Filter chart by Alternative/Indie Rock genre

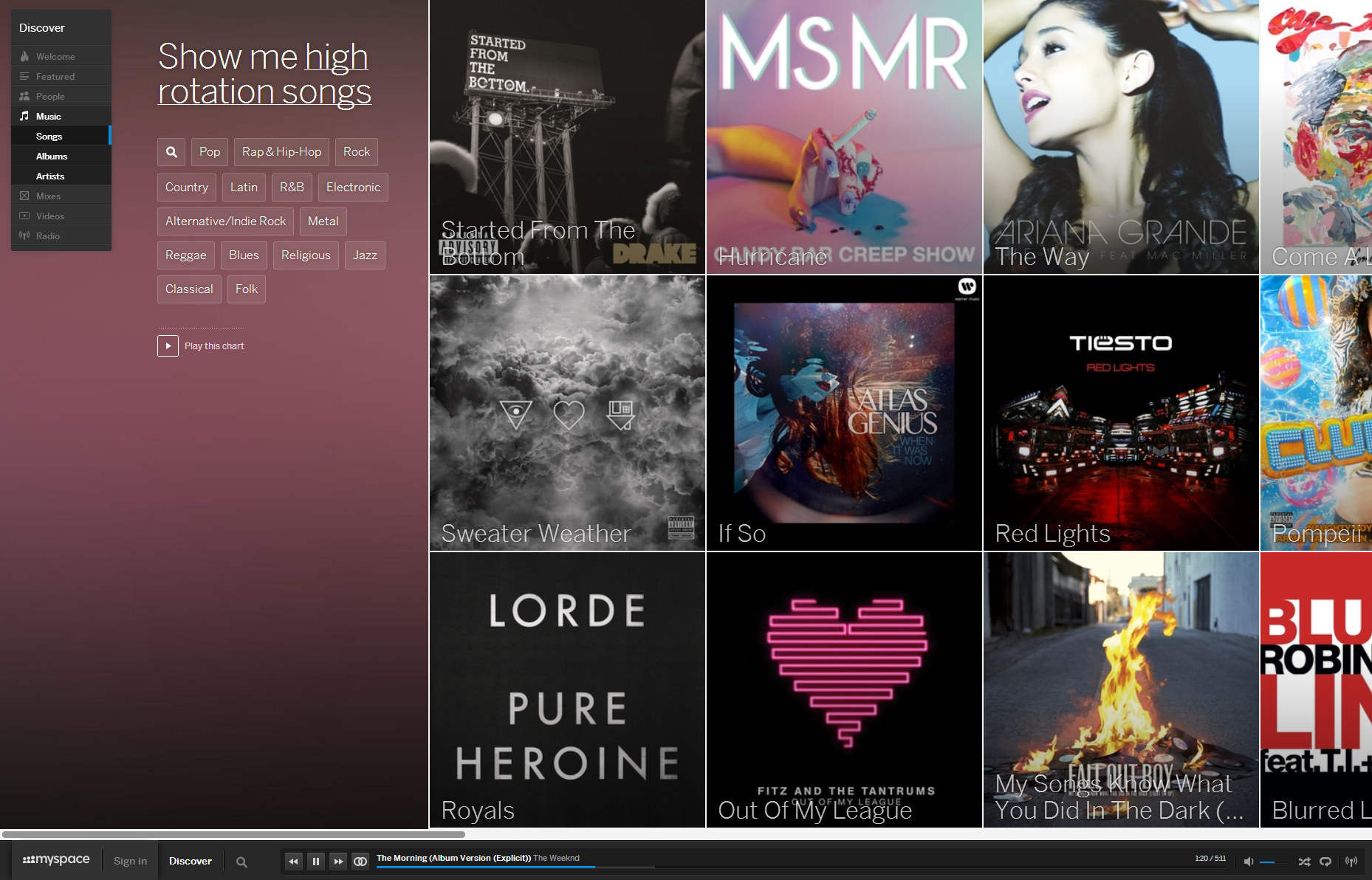[x=225, y=221]
